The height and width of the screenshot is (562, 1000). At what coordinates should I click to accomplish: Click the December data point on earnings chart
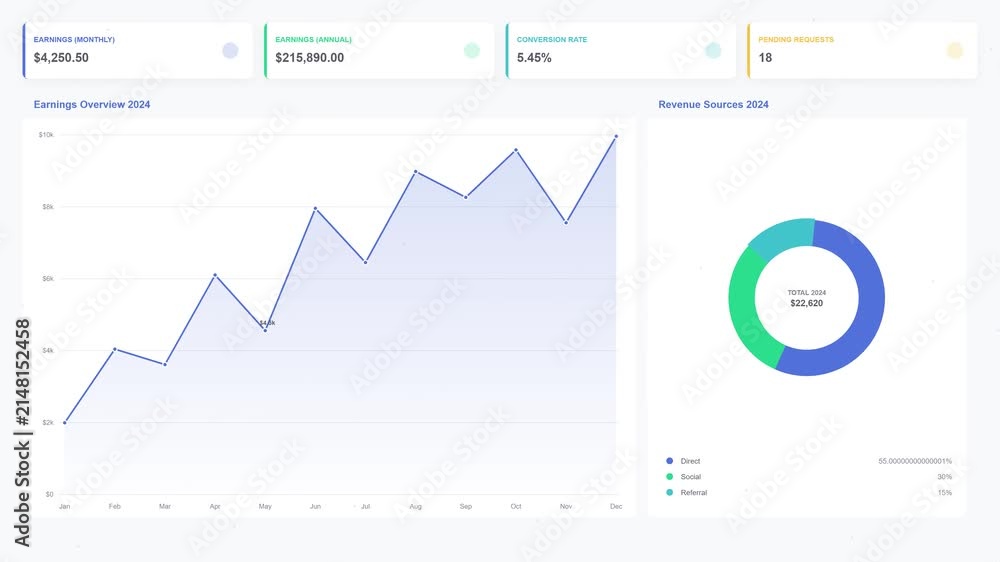pyautogui.click(x=616, y=137)
